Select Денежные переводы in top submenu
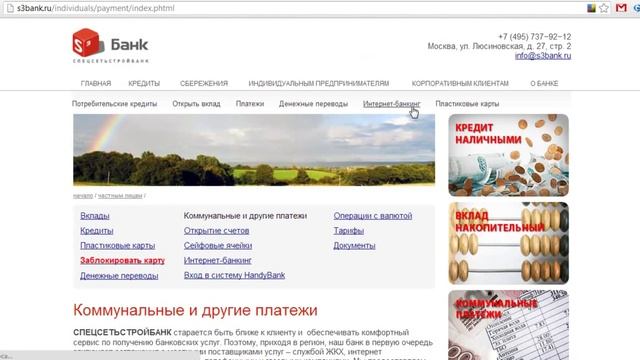This screenshot has height=360, width=640. pyautogui.click(x=313, y=104)
